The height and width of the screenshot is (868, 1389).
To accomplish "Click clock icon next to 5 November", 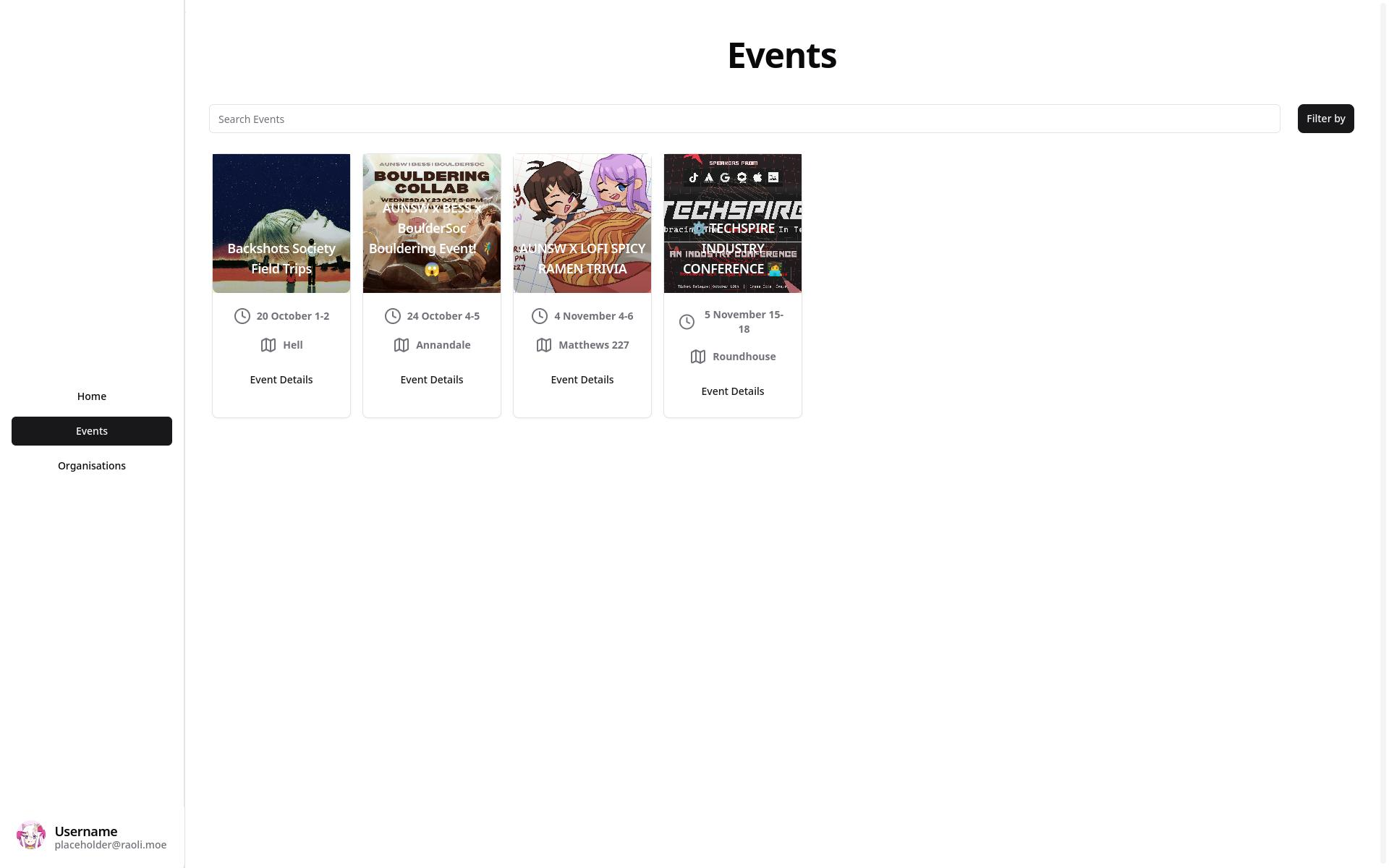I will point(687,322).
